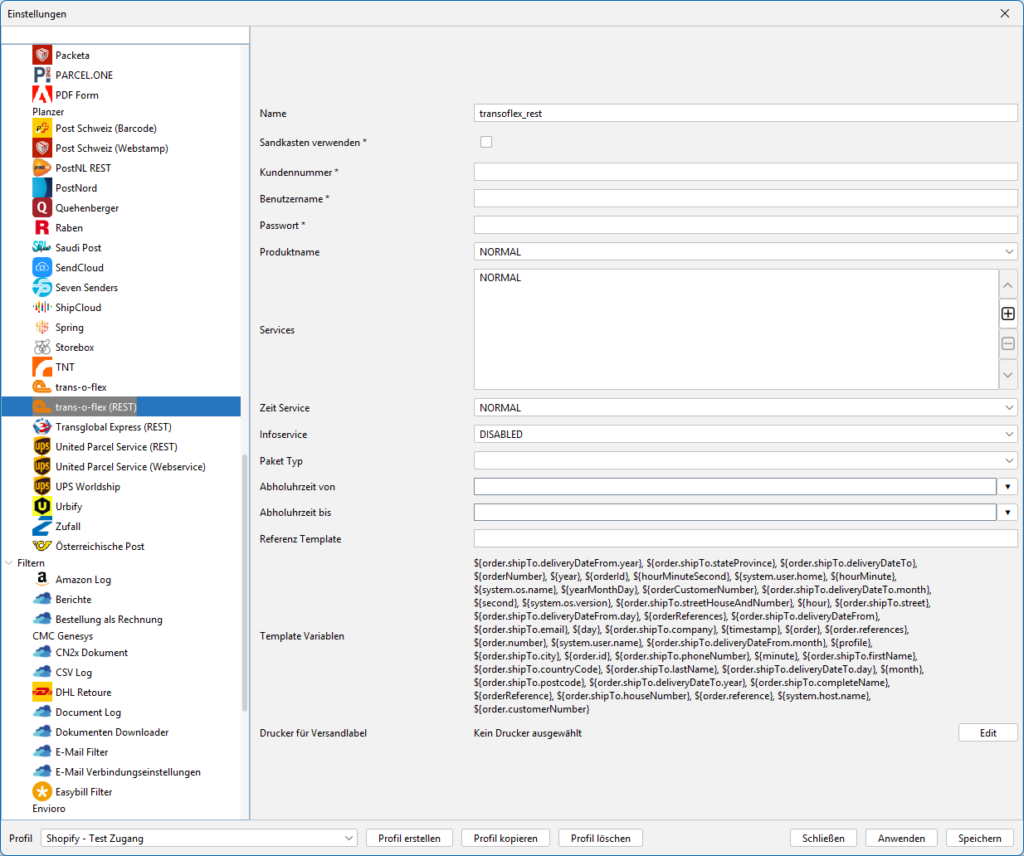Open the Produktname dropdown
Image resolution: width=1024 pixels, height=856 pixels.
(x=745, y=252)
